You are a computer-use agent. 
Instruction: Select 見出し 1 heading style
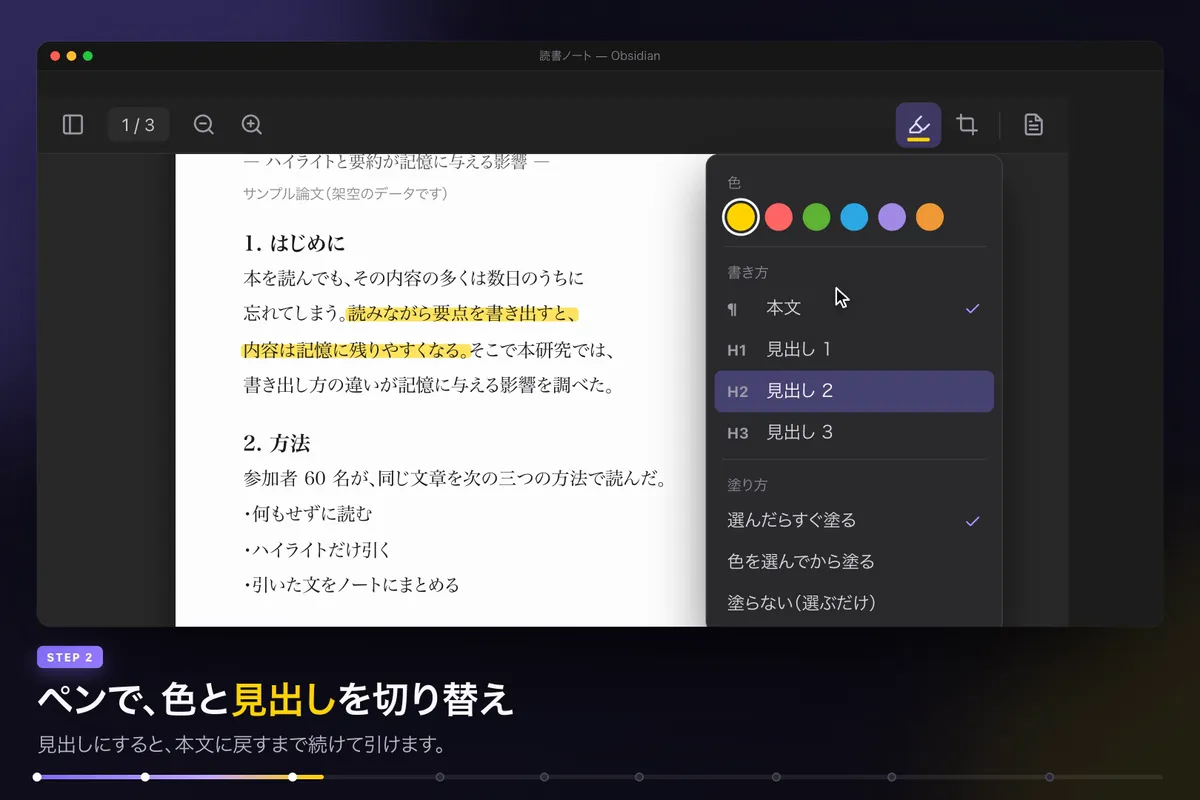[854, 350]
